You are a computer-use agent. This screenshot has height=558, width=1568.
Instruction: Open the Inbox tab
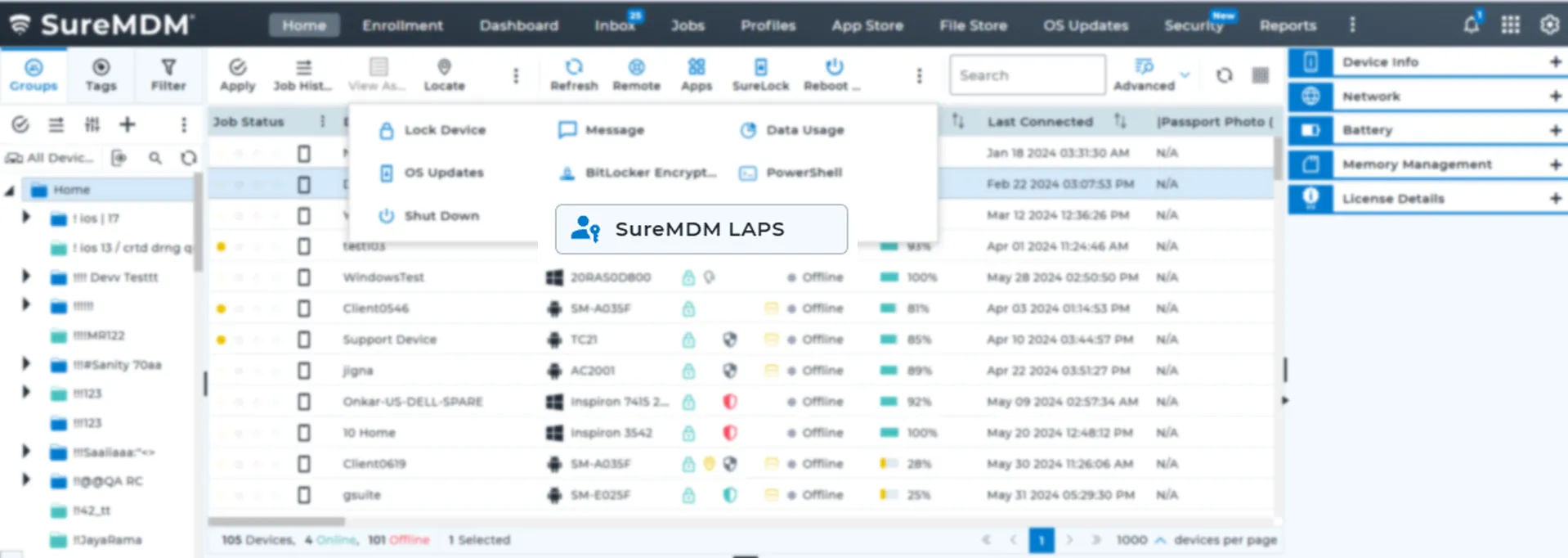(x=615, y=25)
